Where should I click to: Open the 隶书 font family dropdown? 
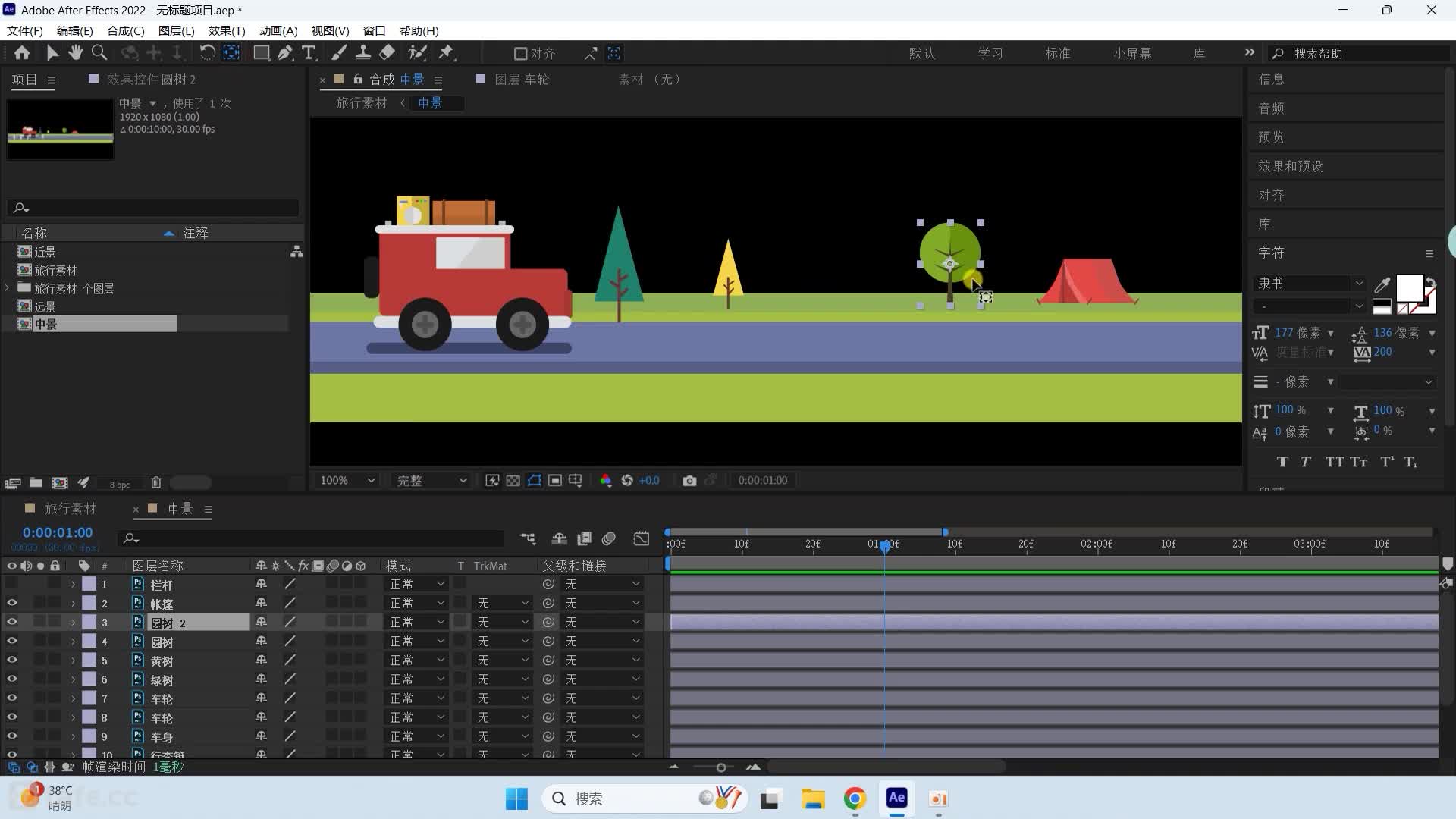point(1310,284)
